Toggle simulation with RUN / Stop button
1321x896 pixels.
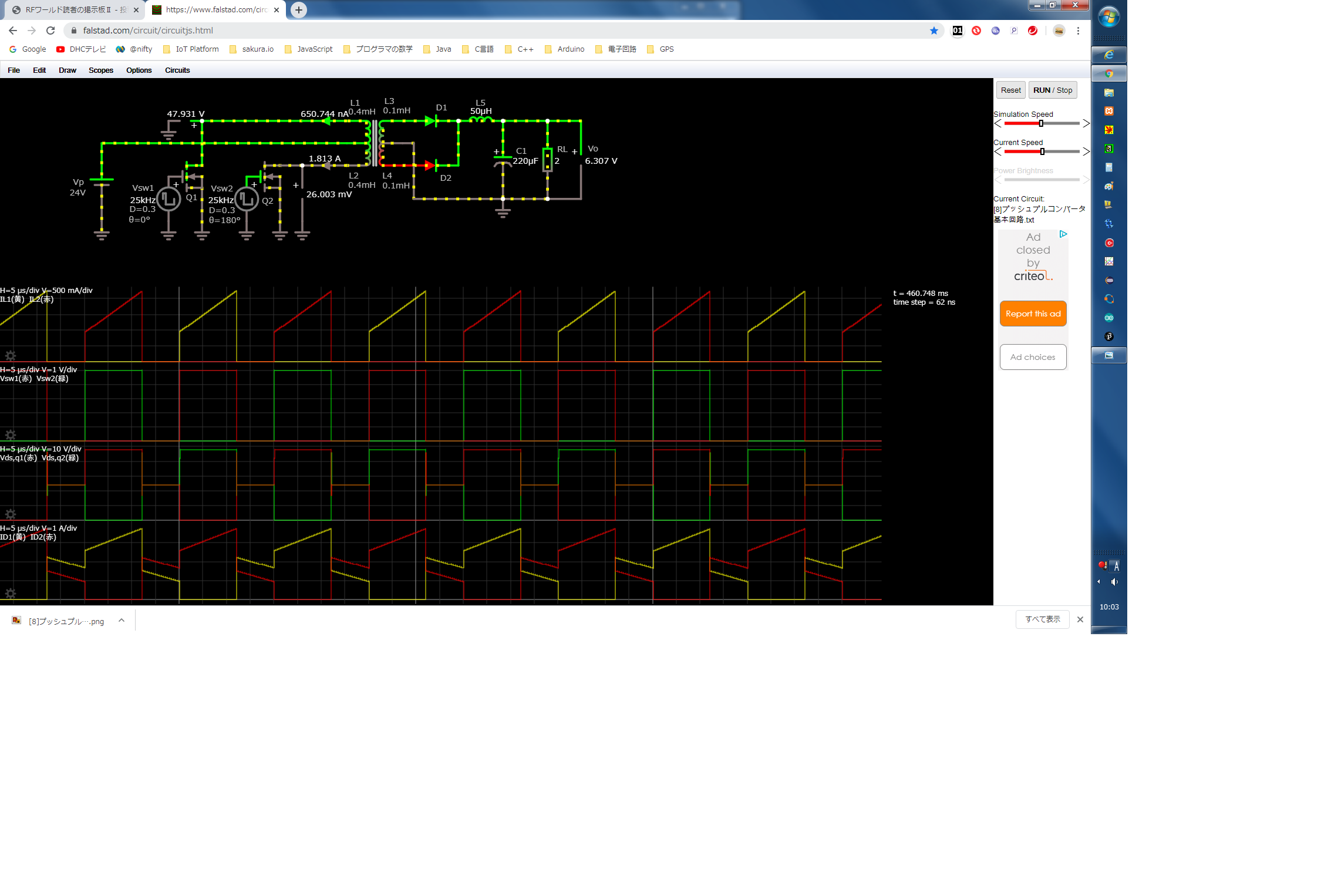click(1052, 90)
